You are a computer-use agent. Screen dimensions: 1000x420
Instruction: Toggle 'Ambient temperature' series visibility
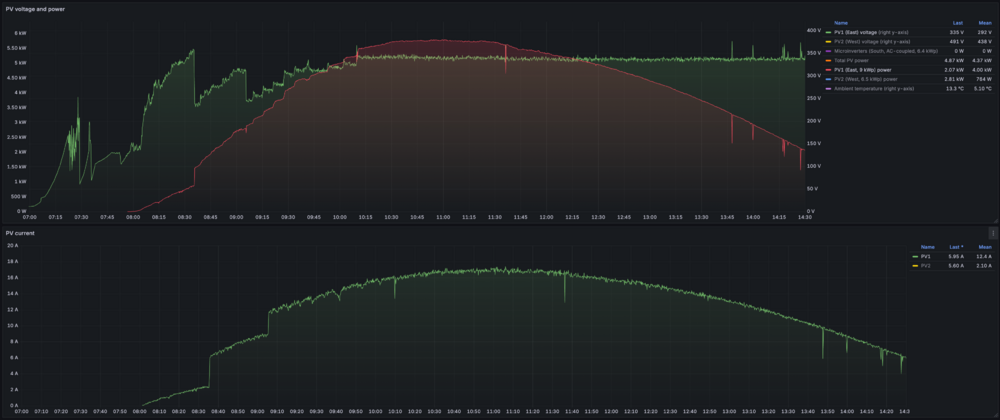(x=874, y=89)
